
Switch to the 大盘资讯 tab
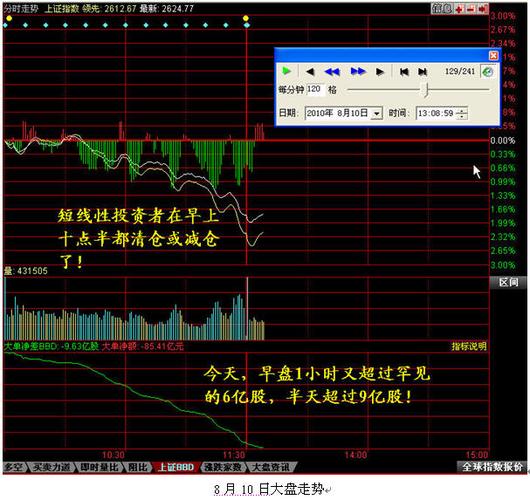271,467
